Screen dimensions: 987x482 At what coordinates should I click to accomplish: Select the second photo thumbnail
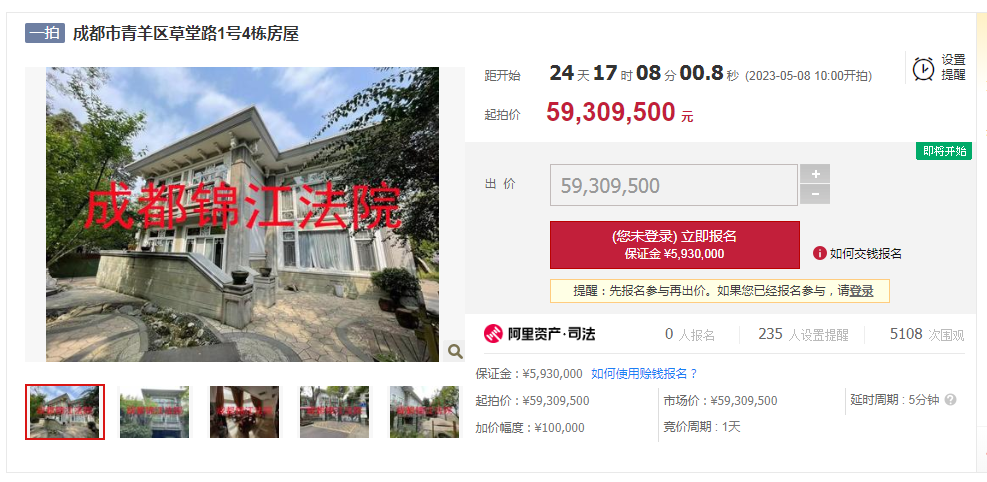tap(154, 412)
